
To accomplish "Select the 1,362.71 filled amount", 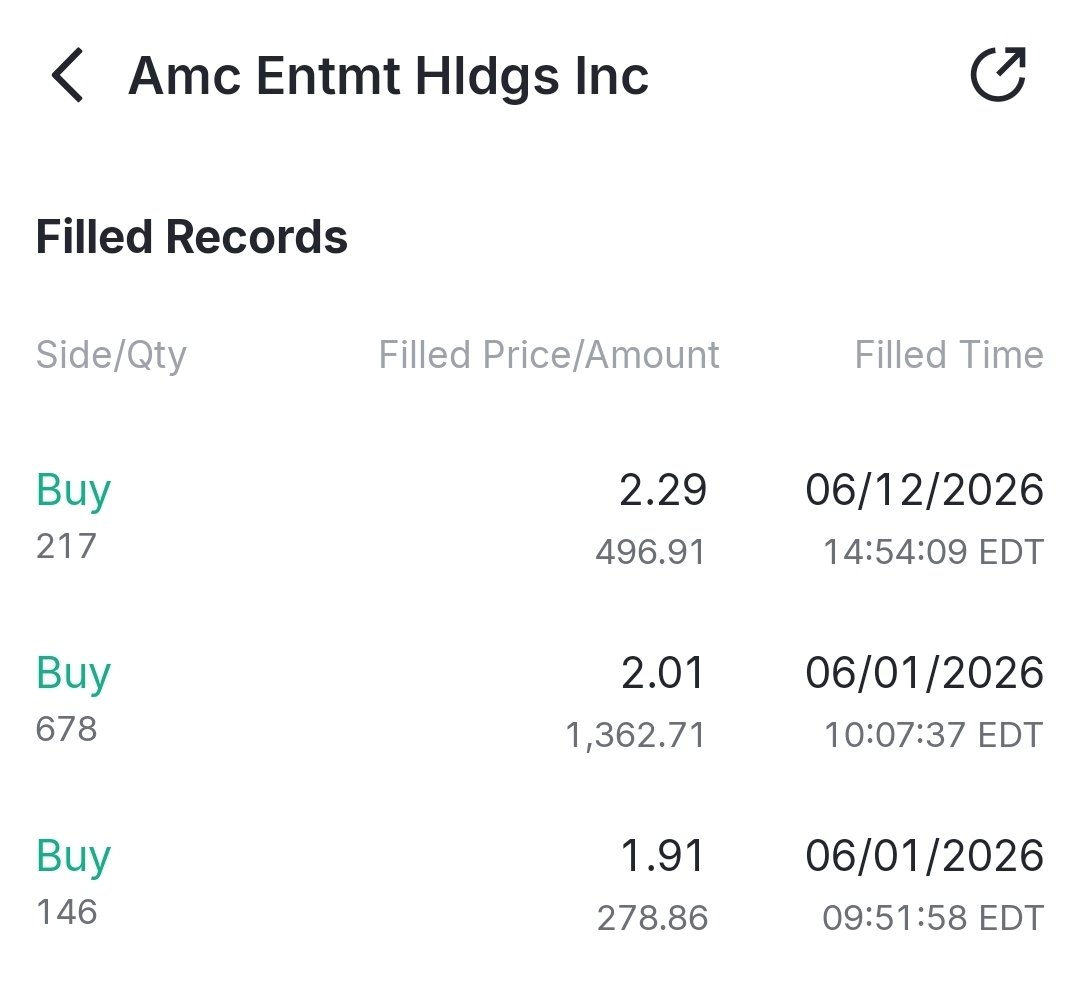I will coord(635,735).
